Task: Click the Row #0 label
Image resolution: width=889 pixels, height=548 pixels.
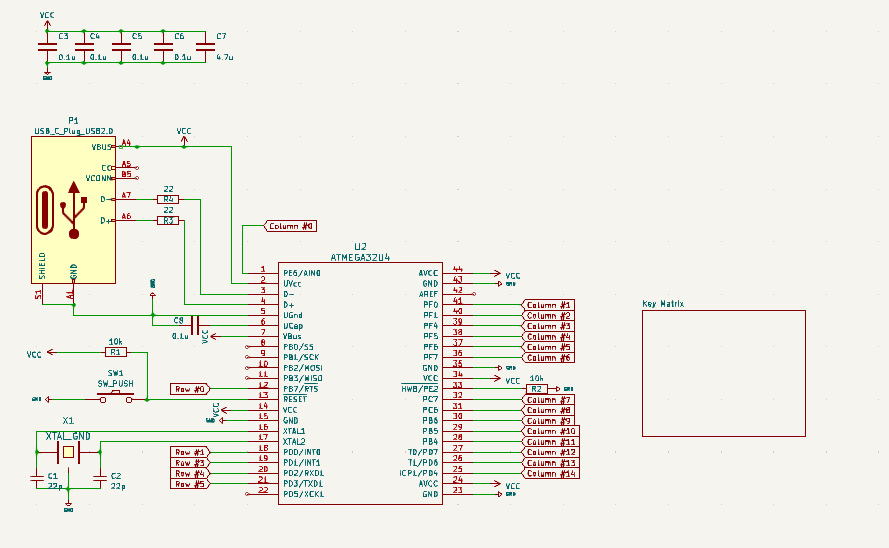Action: (190, 389)
